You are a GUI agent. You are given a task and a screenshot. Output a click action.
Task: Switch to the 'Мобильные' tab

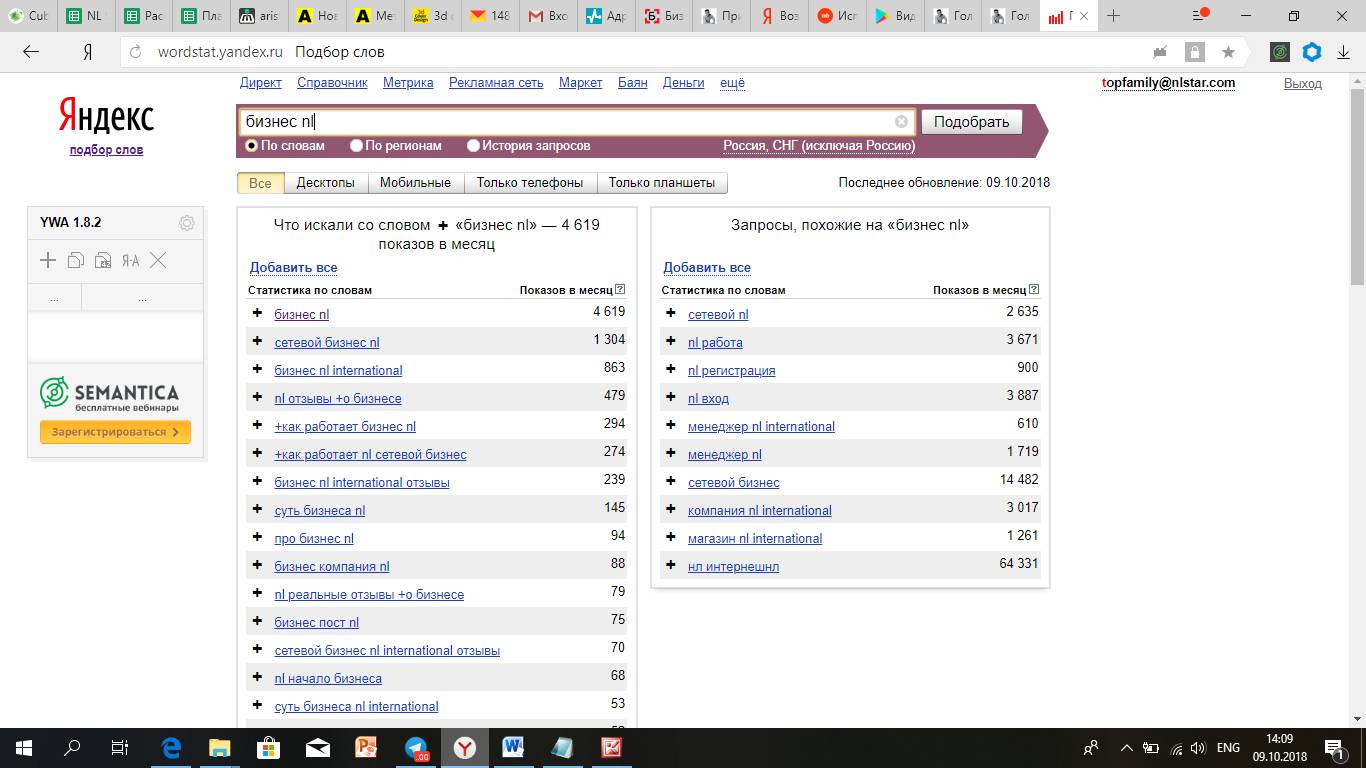(x=415, y=183)
